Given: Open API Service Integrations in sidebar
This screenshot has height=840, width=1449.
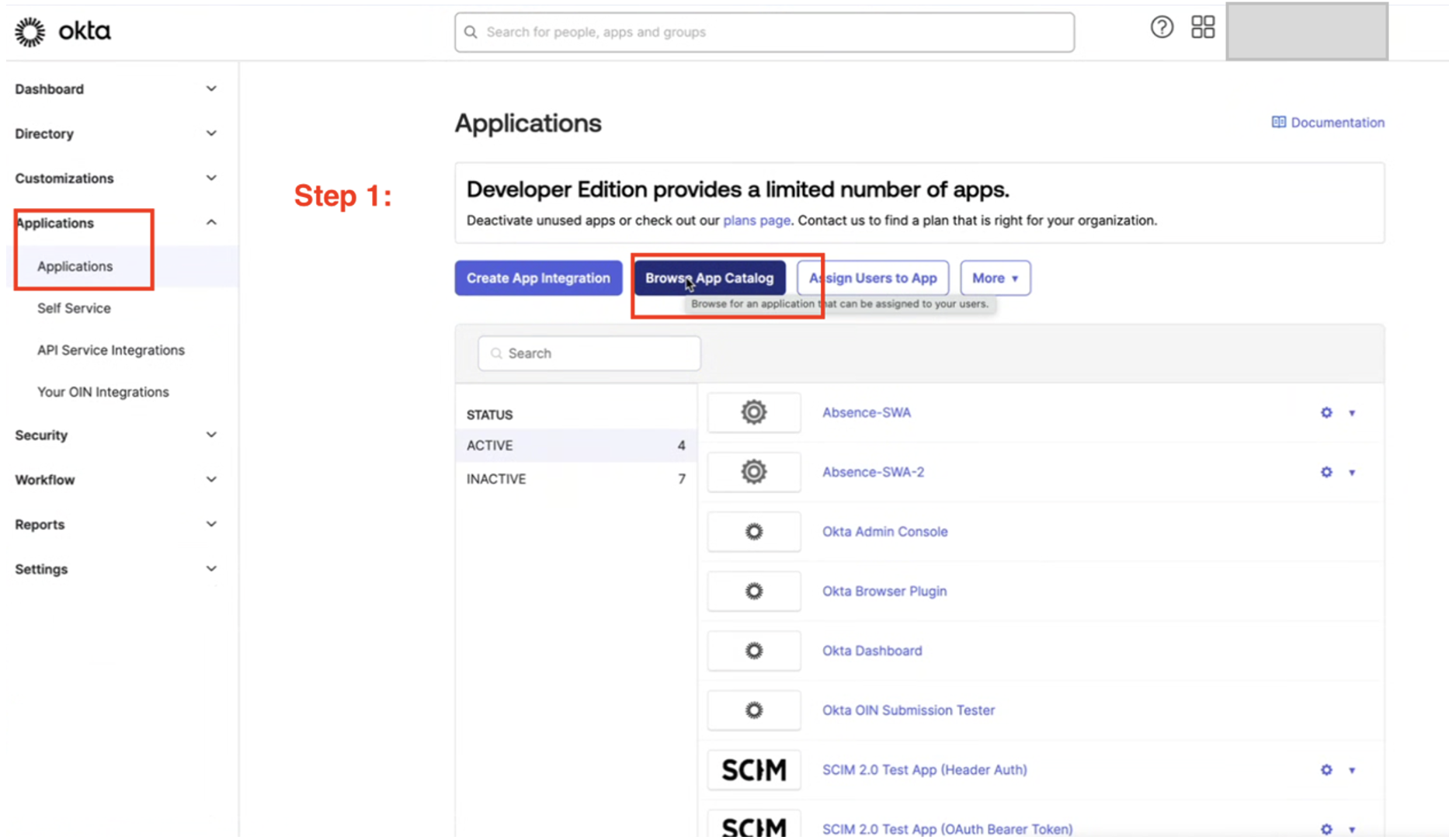Looking at the screenshot, I should click(x=111, y=350).
